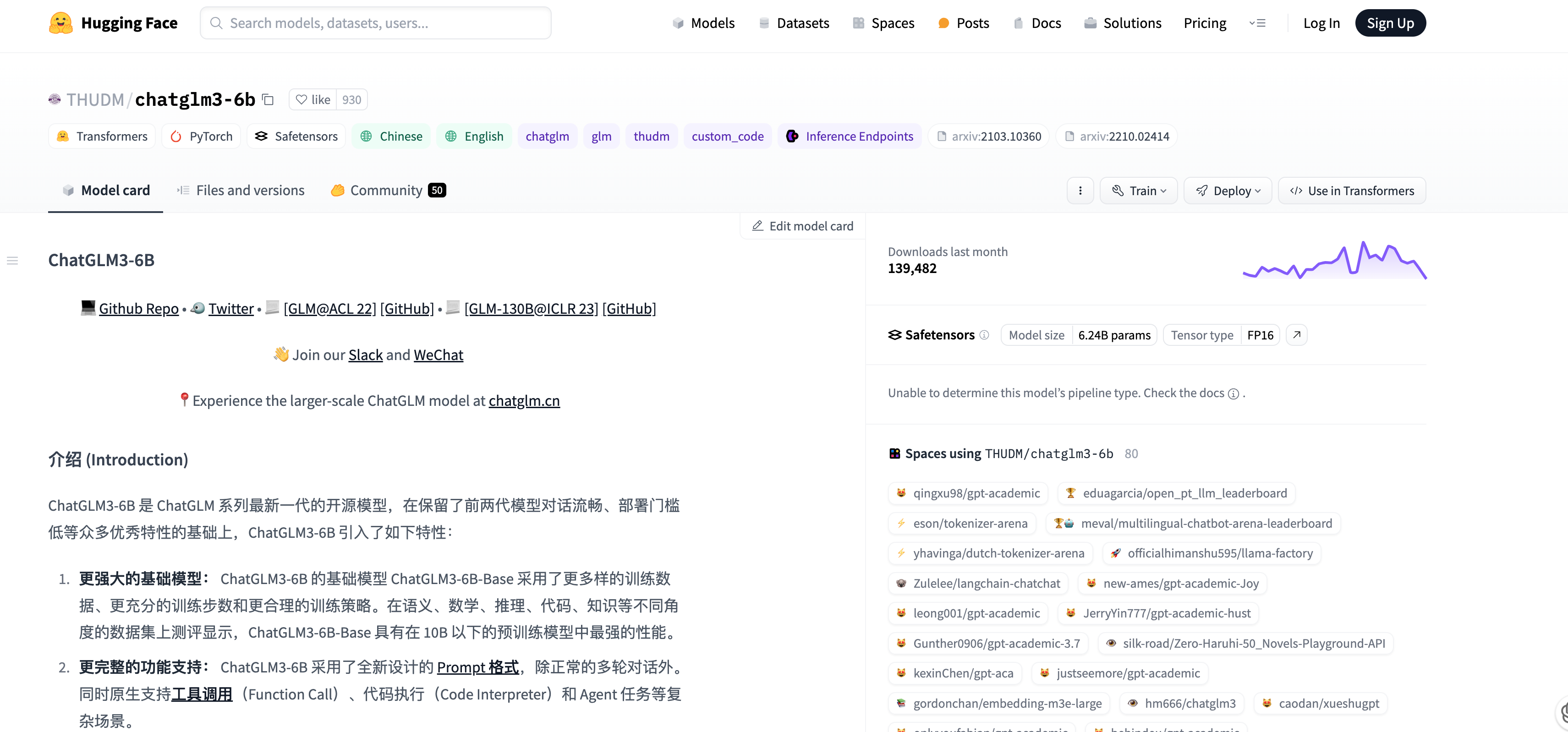Open hm666/chatglm3 space
Image resolution: width=1568 pixels, height=732 pixels.
click(1181, 704)
